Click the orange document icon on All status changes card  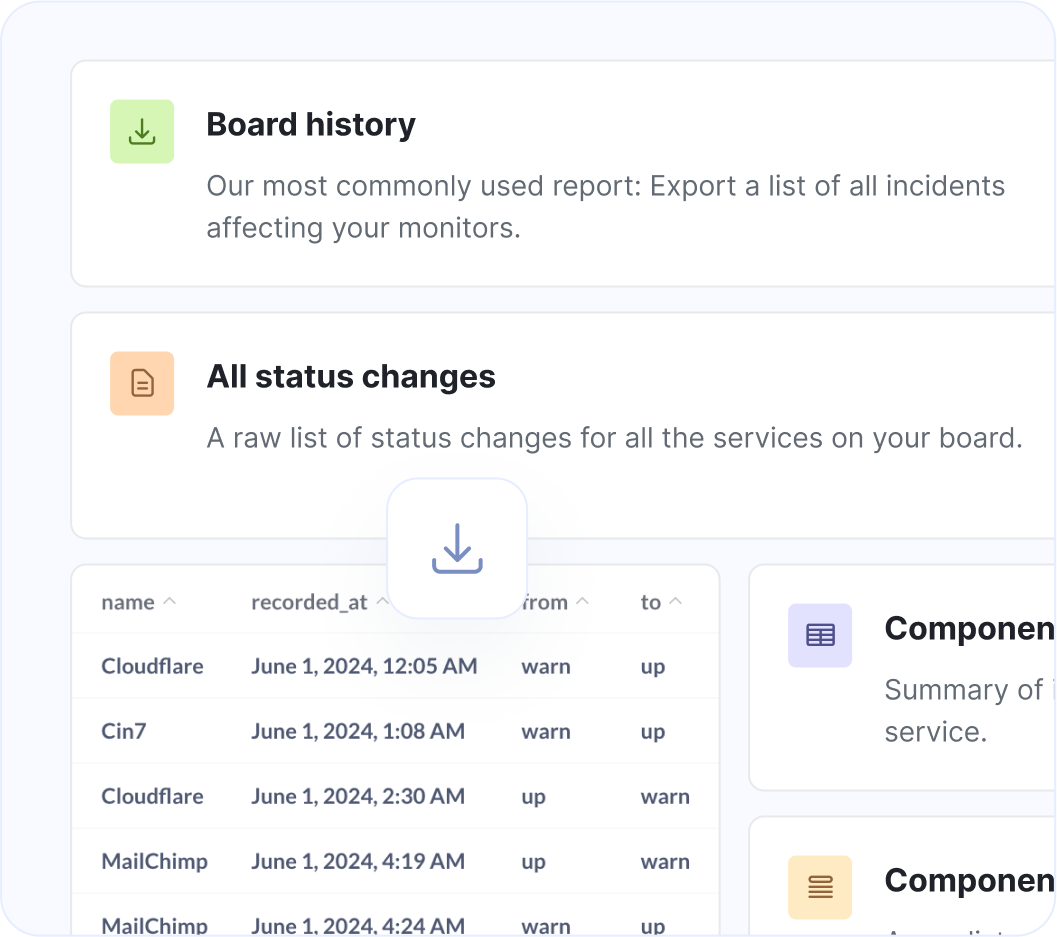click(x=141, y=383)
